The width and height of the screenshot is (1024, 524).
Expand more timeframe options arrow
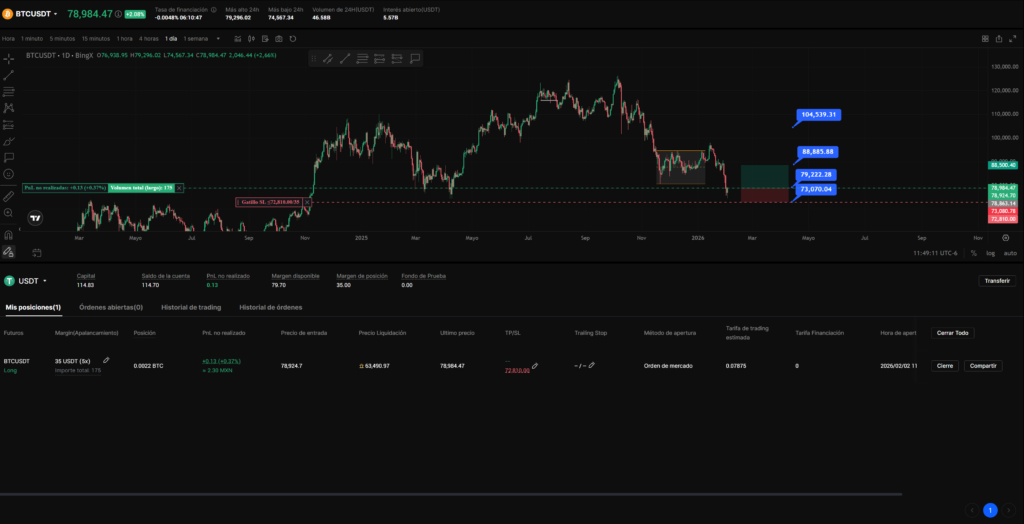click(216, 38)
